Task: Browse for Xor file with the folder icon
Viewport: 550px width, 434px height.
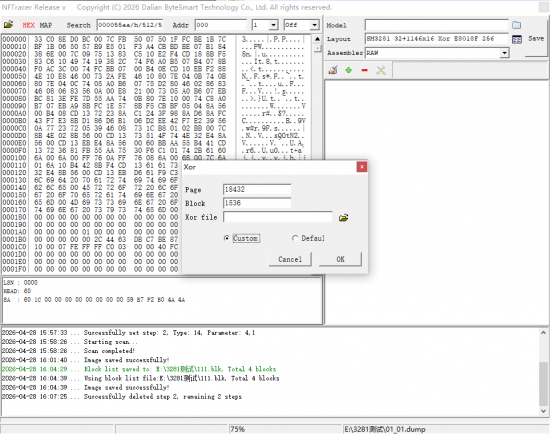Action: [344, 218]
